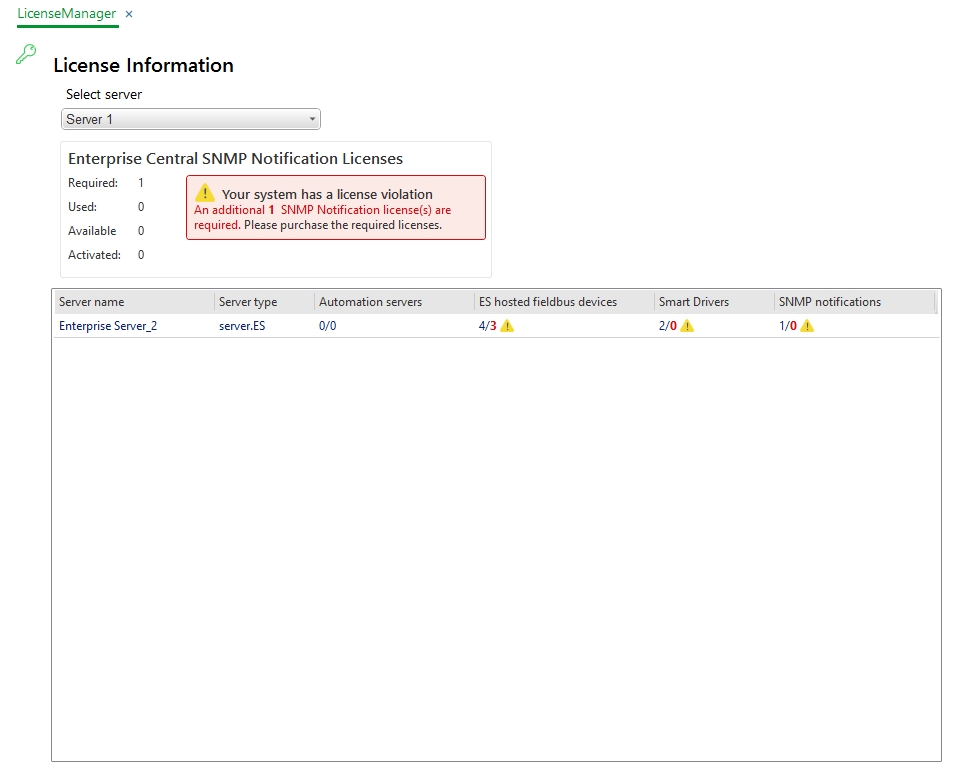
Task: Click the Required: label
Action: [x=93, y=183]
